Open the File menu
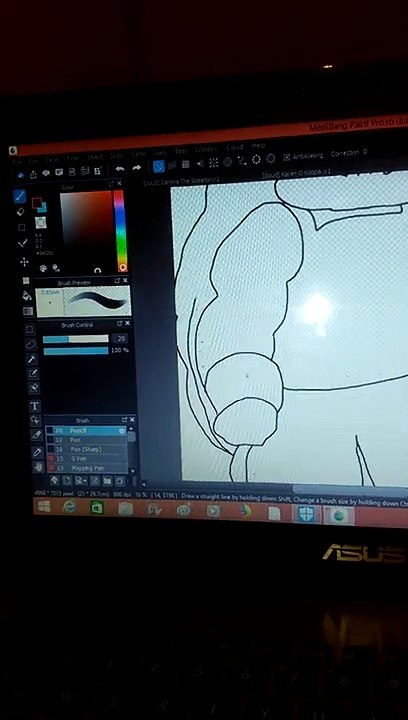408x720 pixels. tap(17, 162)
